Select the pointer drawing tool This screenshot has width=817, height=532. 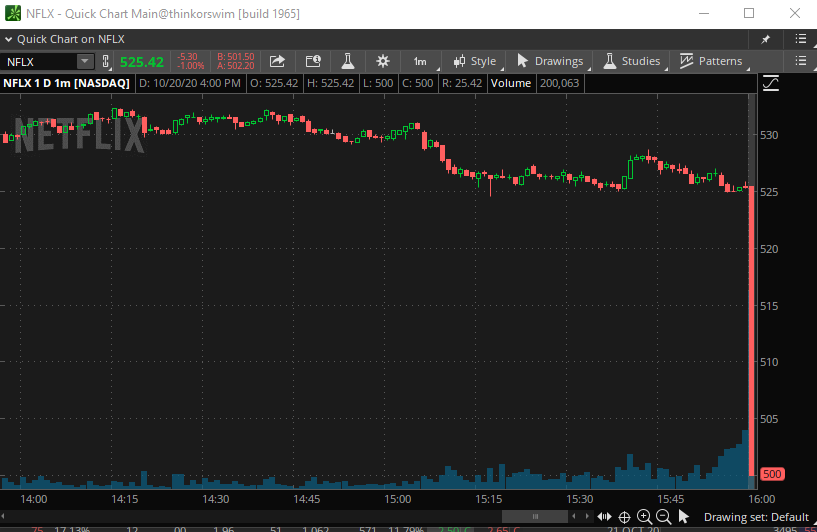coord(684,517)
